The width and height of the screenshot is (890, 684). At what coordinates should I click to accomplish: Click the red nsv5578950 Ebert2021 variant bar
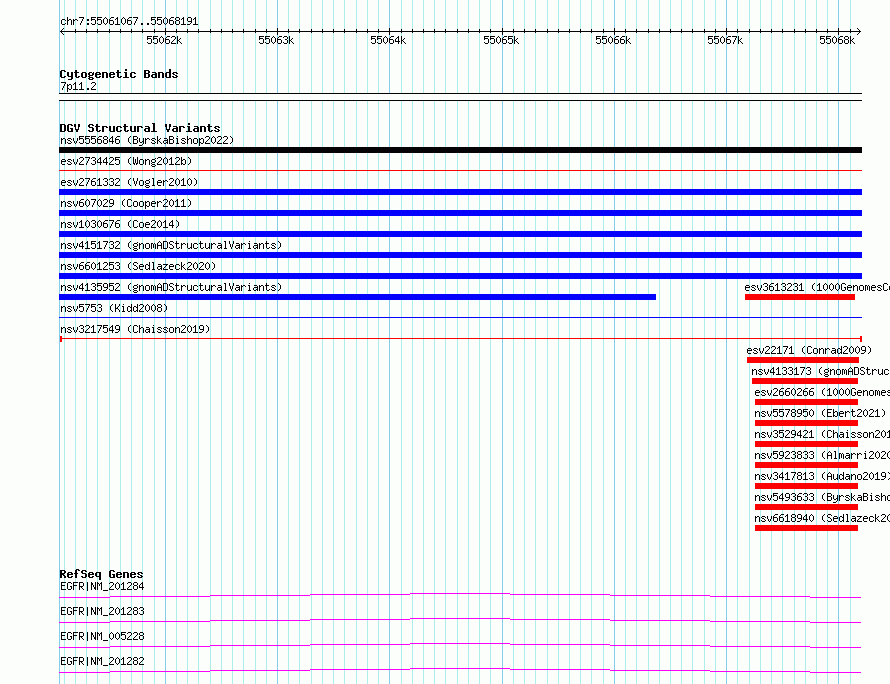pos(806,423)
